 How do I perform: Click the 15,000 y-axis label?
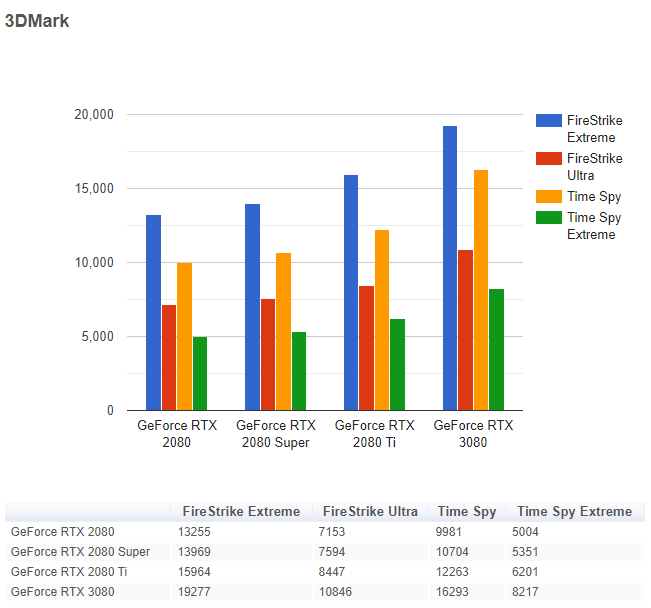click(94, 189)
